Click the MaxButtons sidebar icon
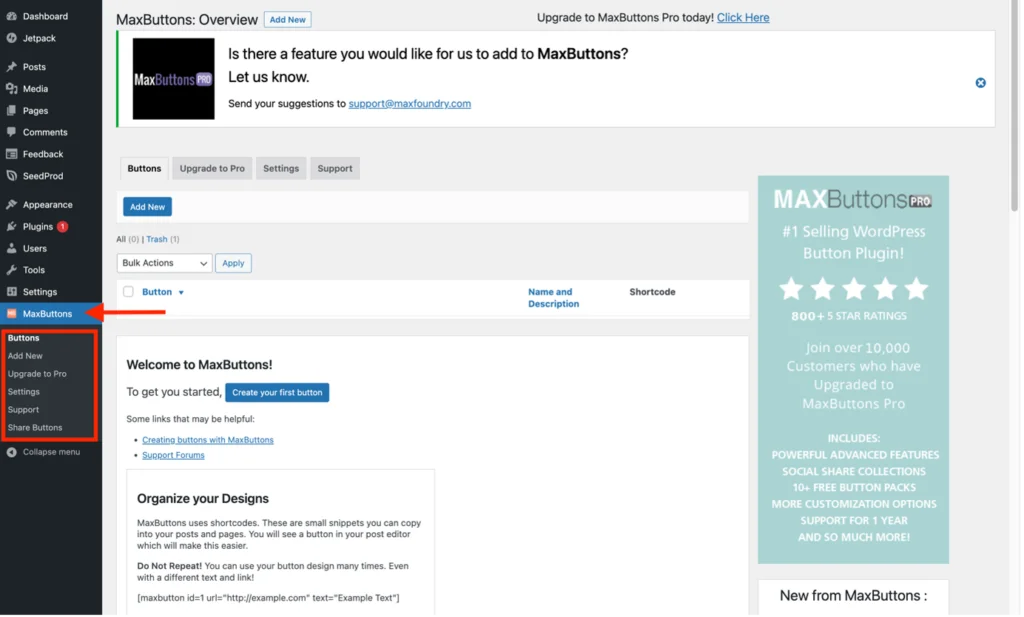Image resolution: width=1024 pixels, height=617 pixels. click(x=11, y=313)
